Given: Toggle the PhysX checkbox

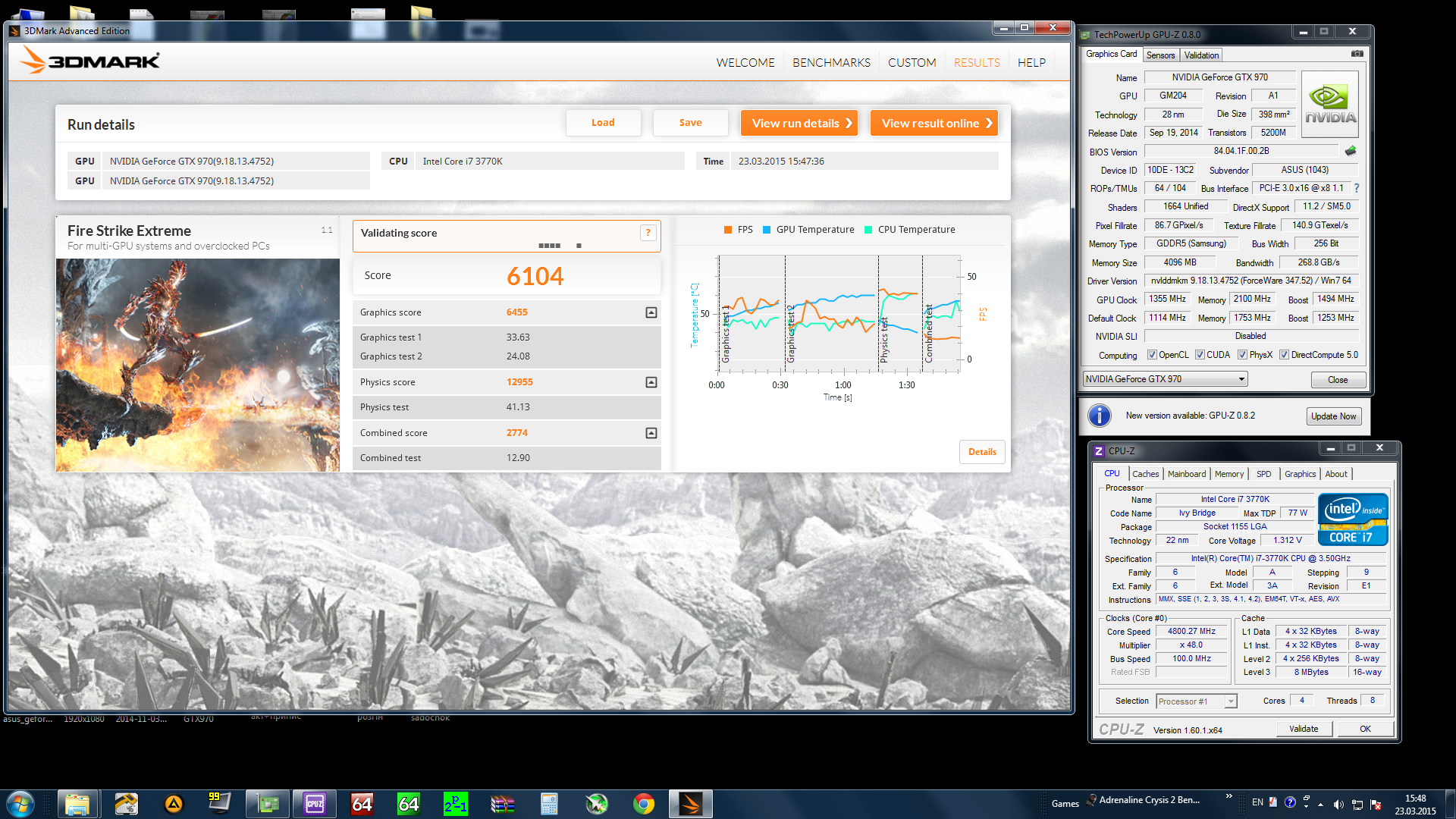Looking at the screenshot, I should click(x=1242, y=355).
